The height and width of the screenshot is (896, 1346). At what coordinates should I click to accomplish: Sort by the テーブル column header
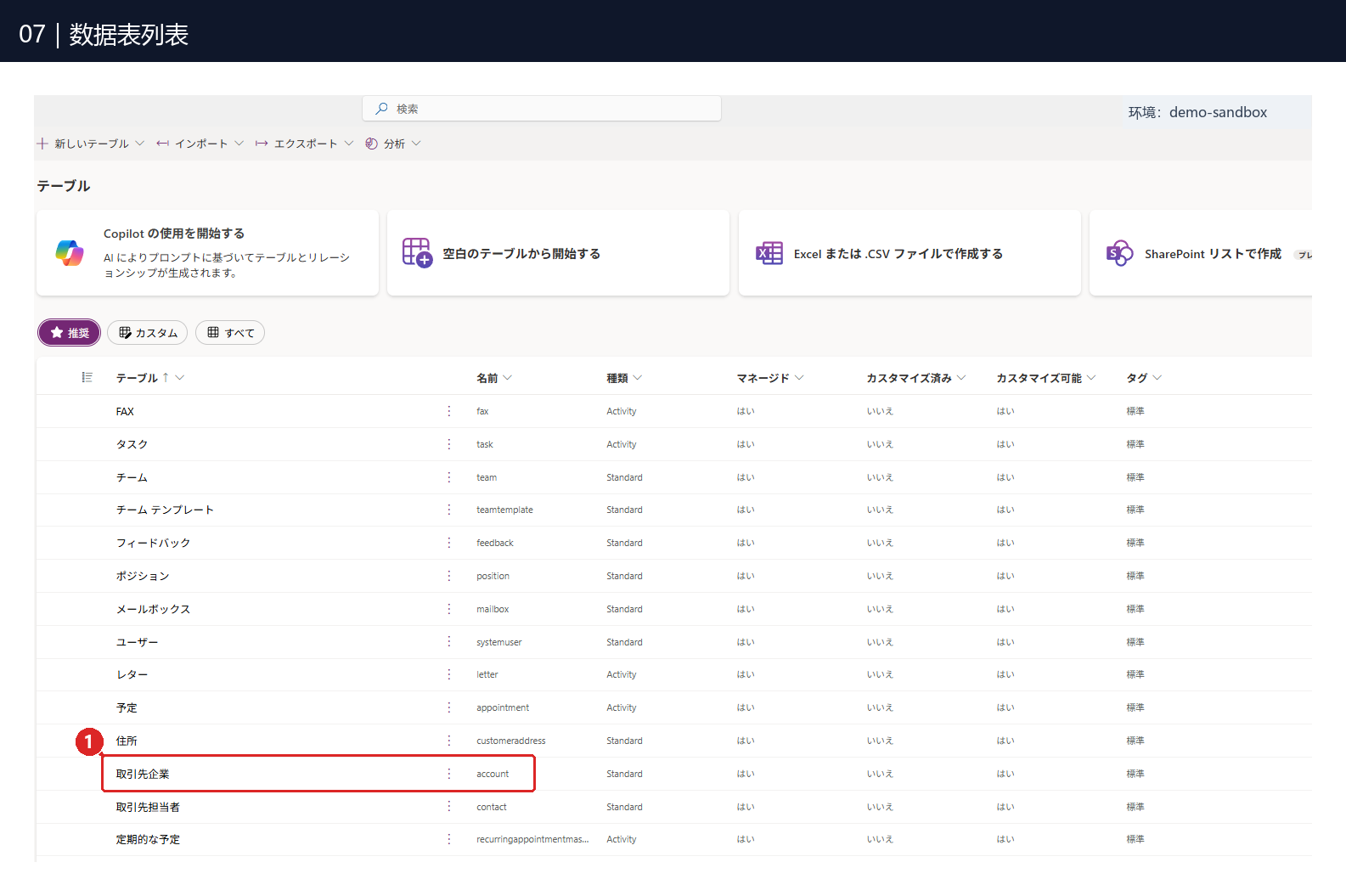click(x=150, y=378)
